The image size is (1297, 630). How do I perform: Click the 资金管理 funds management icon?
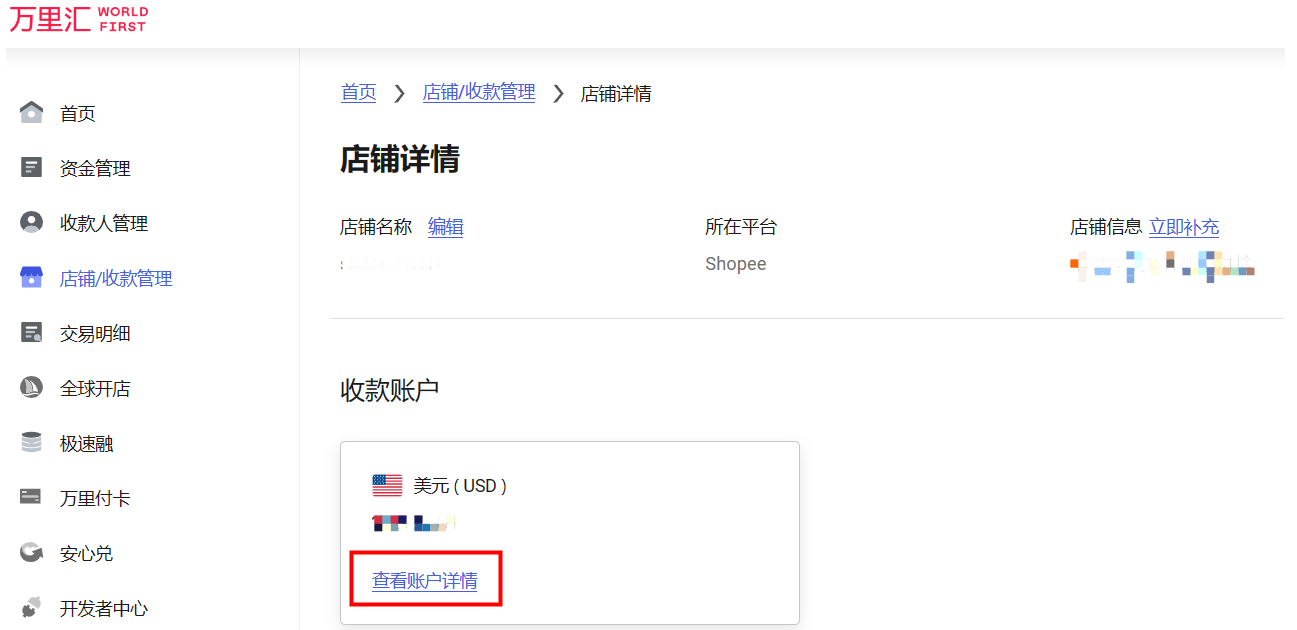coord(31,167)
